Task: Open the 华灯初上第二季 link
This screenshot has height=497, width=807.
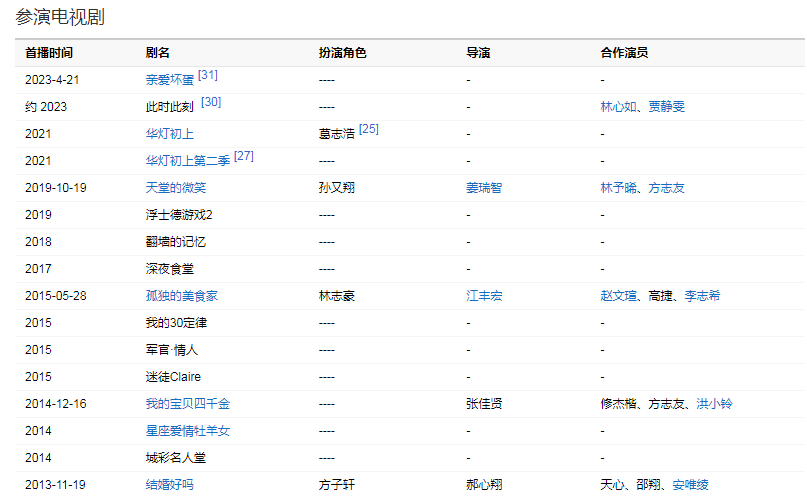Action: [188, 161]
